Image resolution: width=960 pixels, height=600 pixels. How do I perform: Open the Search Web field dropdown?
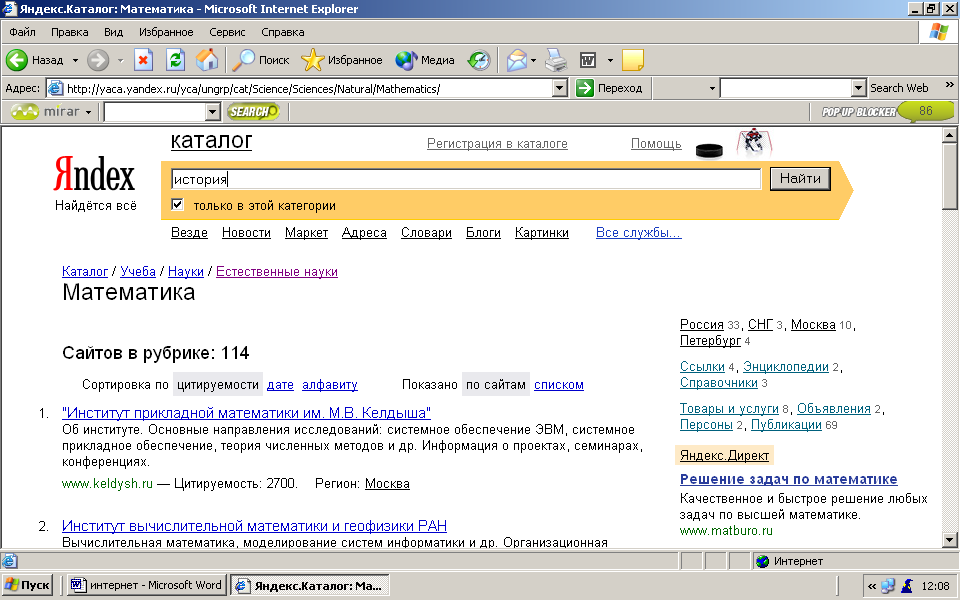tap(859, 88)
